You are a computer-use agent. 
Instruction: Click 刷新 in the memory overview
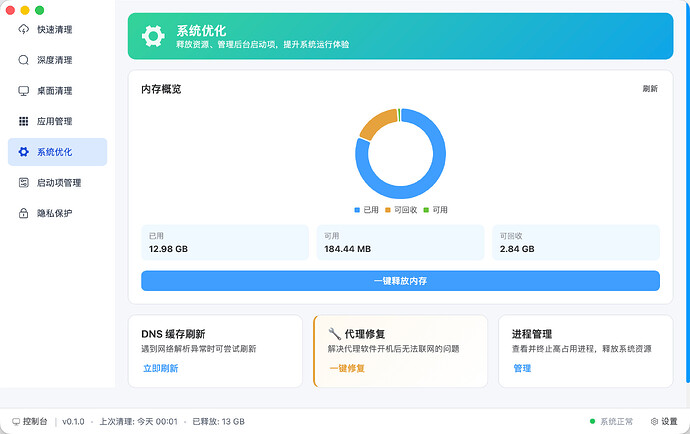coord(650,89)
